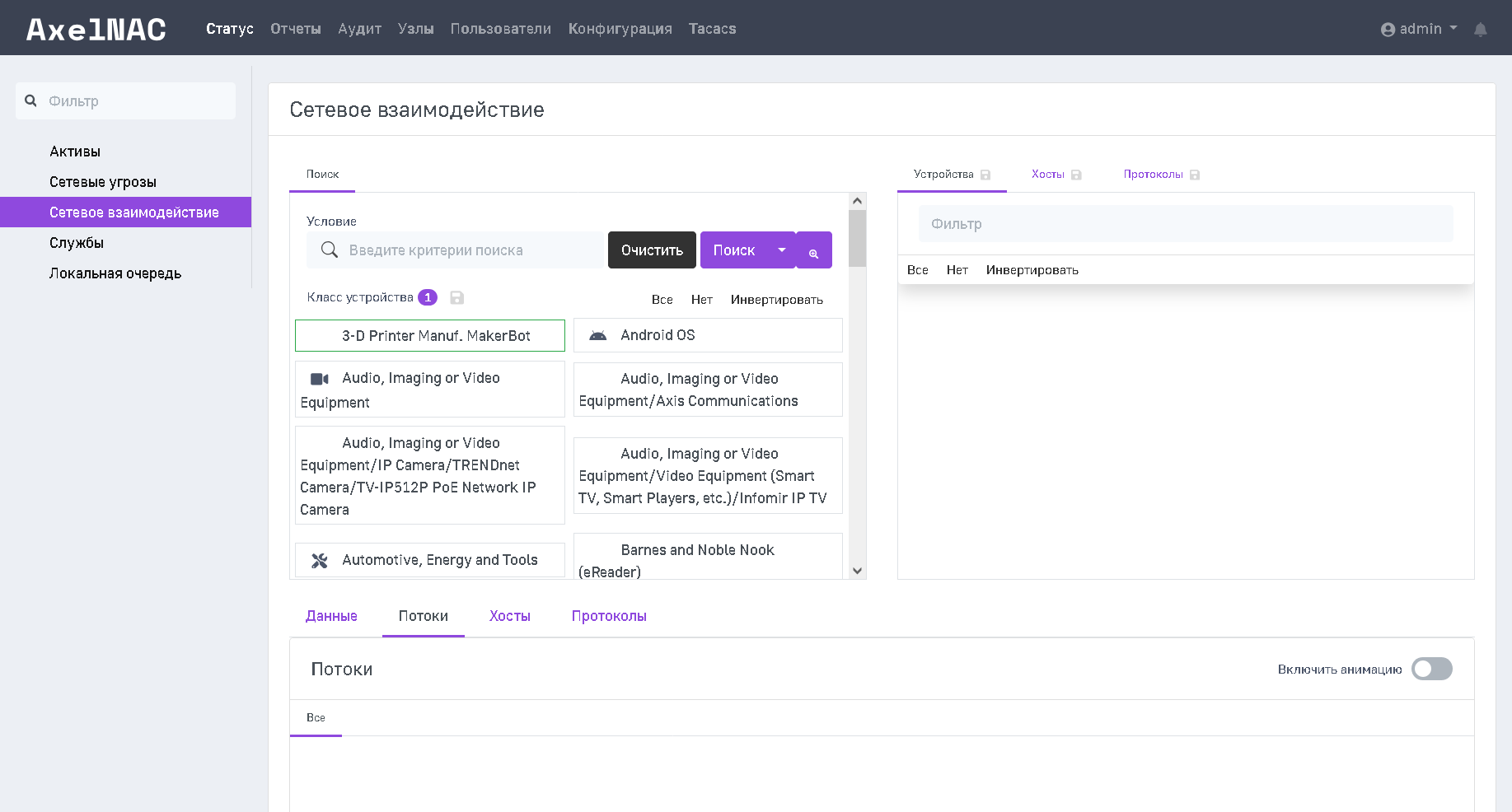This screenshot has height=812, width=1512.
Task: Click the notification bell icon
Action: tap(1480, 30)
